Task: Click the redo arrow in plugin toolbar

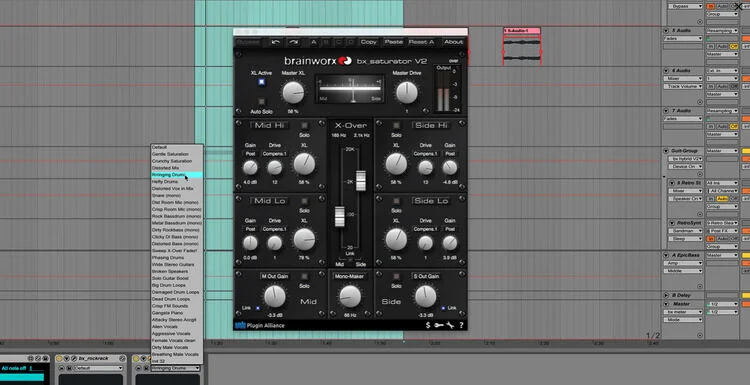Action: (x=293, y=42)
